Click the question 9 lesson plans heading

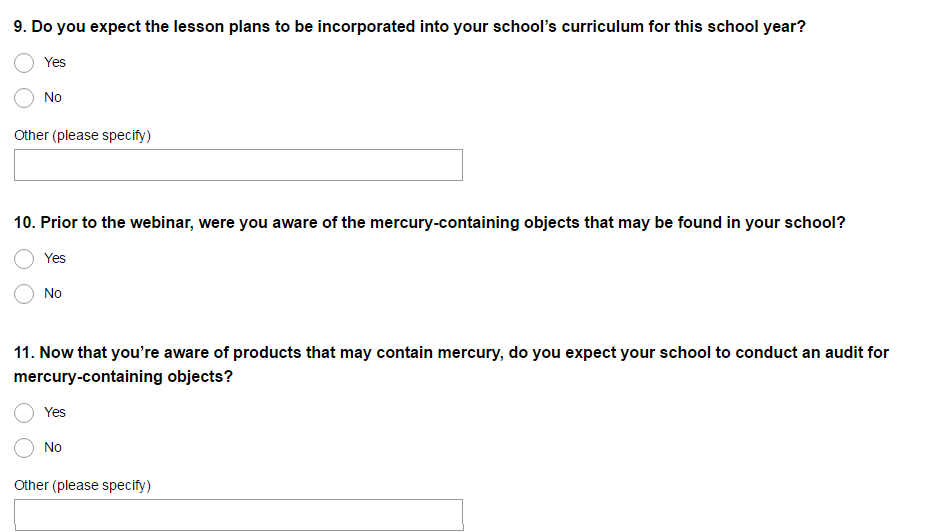(410, 26)
